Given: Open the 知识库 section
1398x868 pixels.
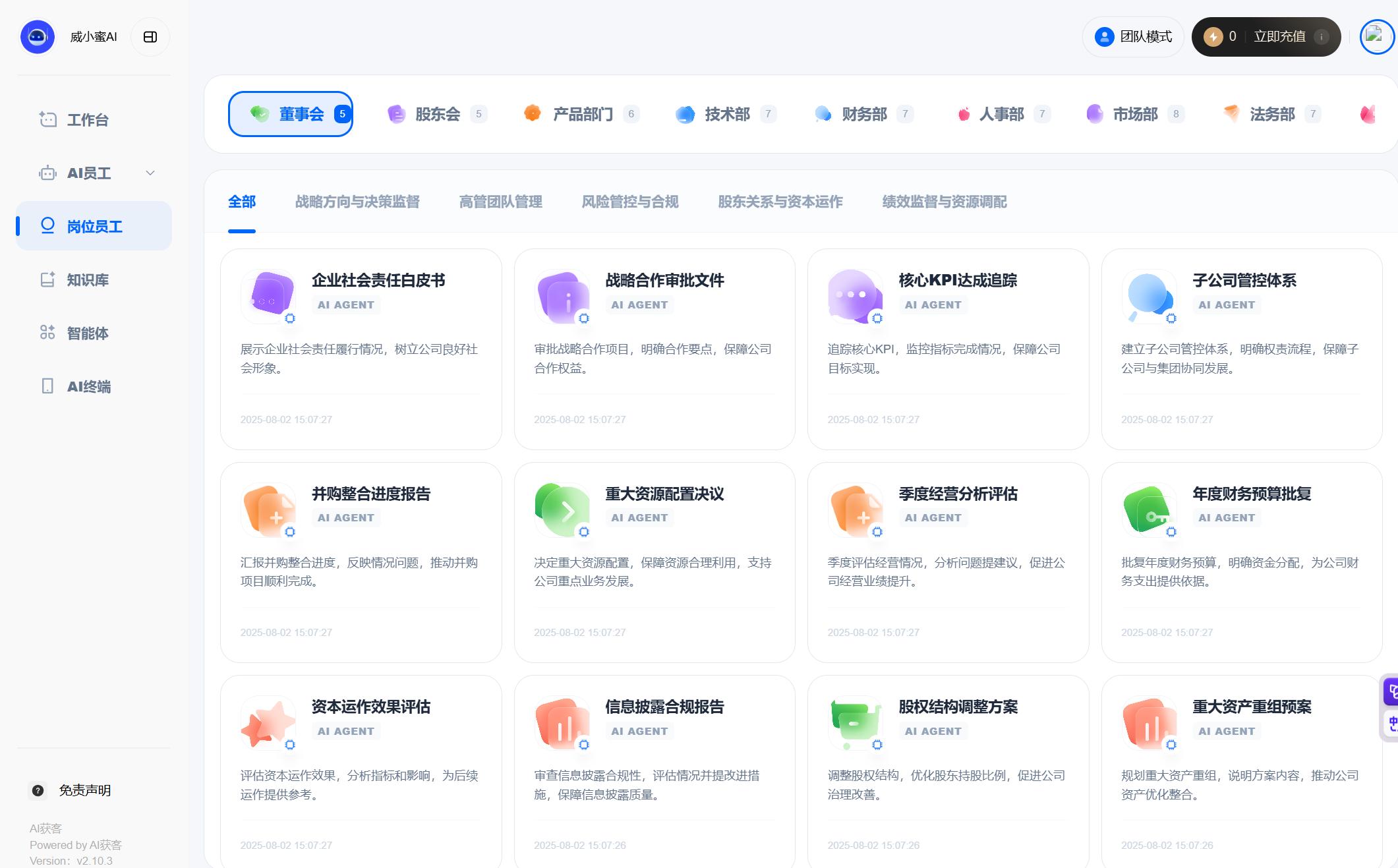Looking at the screenshot, I should click(x=94, y=279).
